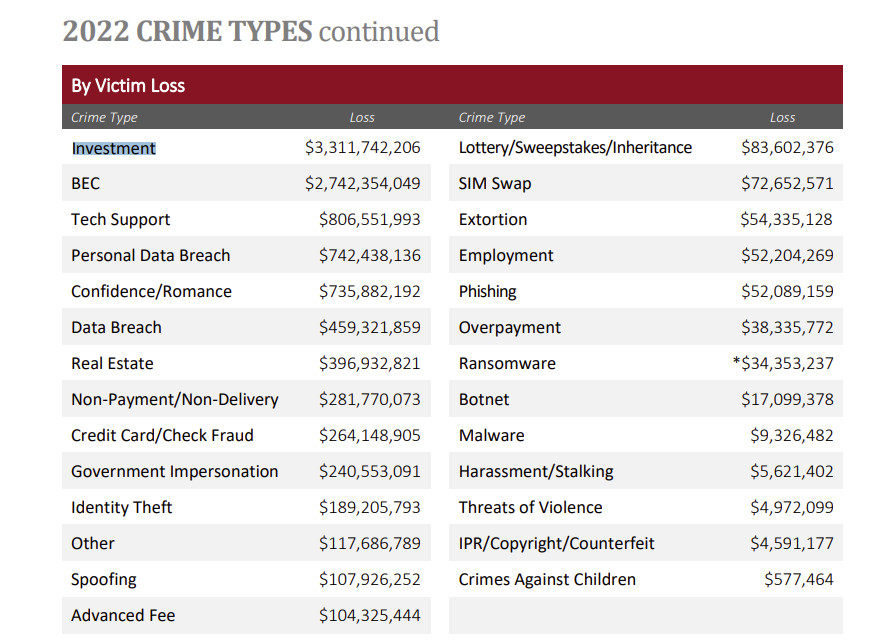The image size is (874, 643).
Task: Click the "Advanced Fee" row label
Action: (123, 616)
